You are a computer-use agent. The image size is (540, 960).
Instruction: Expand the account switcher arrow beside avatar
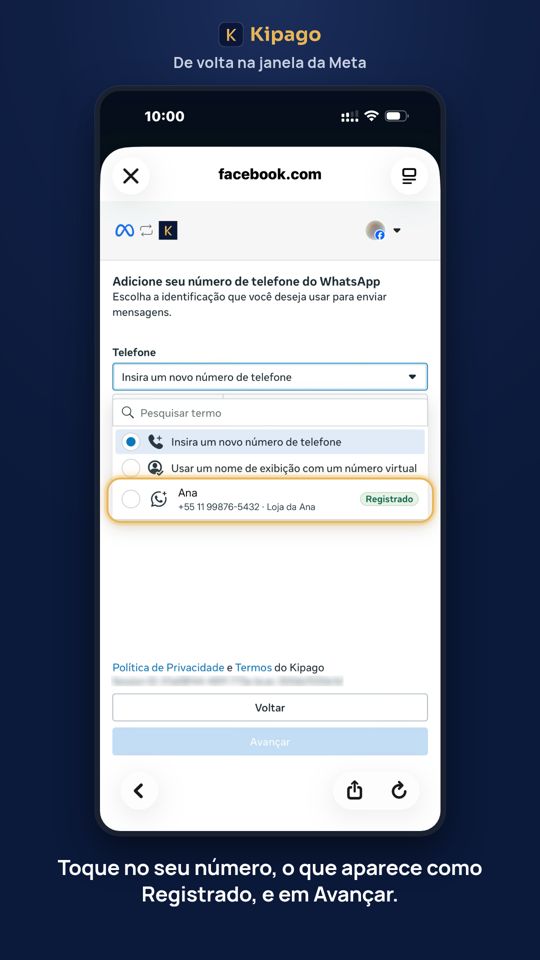397,231
